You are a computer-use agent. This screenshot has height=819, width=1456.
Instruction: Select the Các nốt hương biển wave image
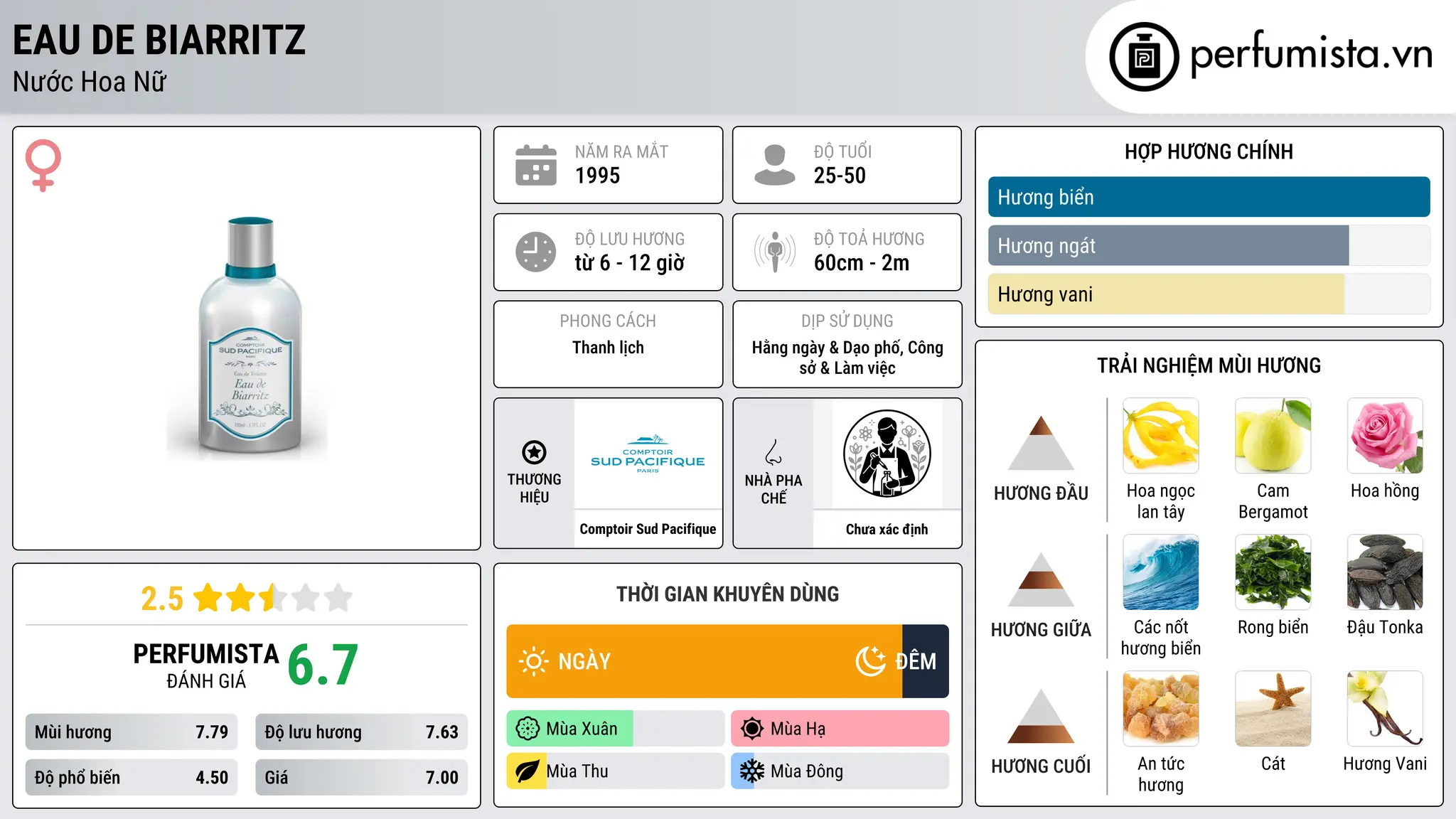click(x=1161, y=572)
